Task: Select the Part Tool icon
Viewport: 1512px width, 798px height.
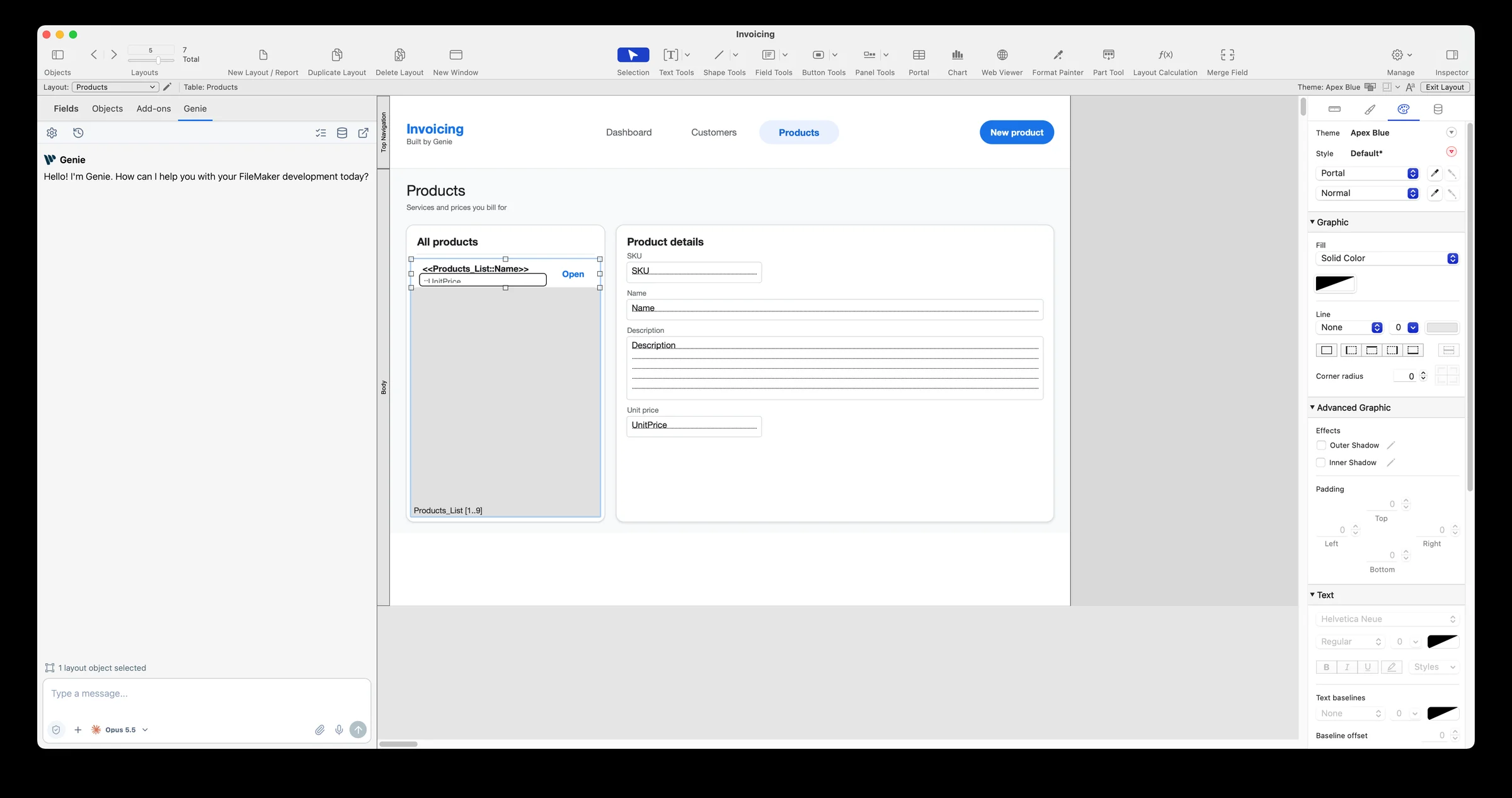Action: [x=1108, y=55]
